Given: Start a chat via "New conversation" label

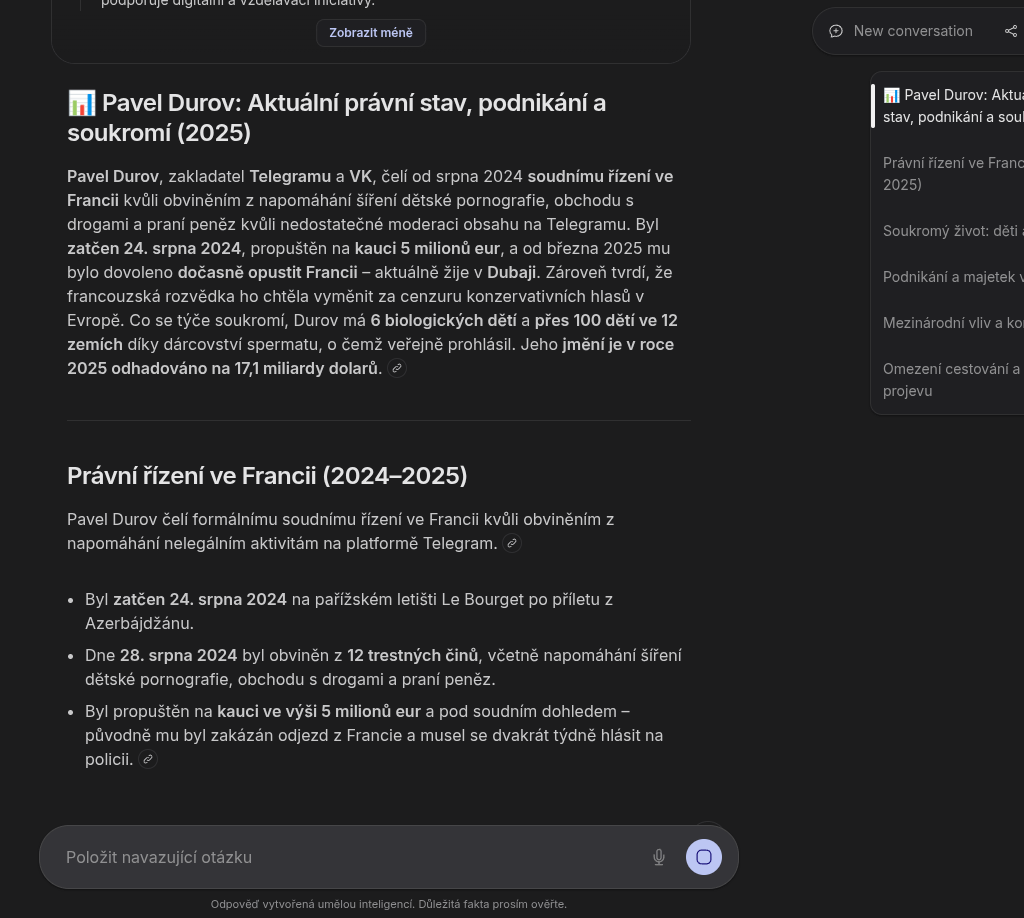Looking at the screenshot, I should click(x=912, y=31).
